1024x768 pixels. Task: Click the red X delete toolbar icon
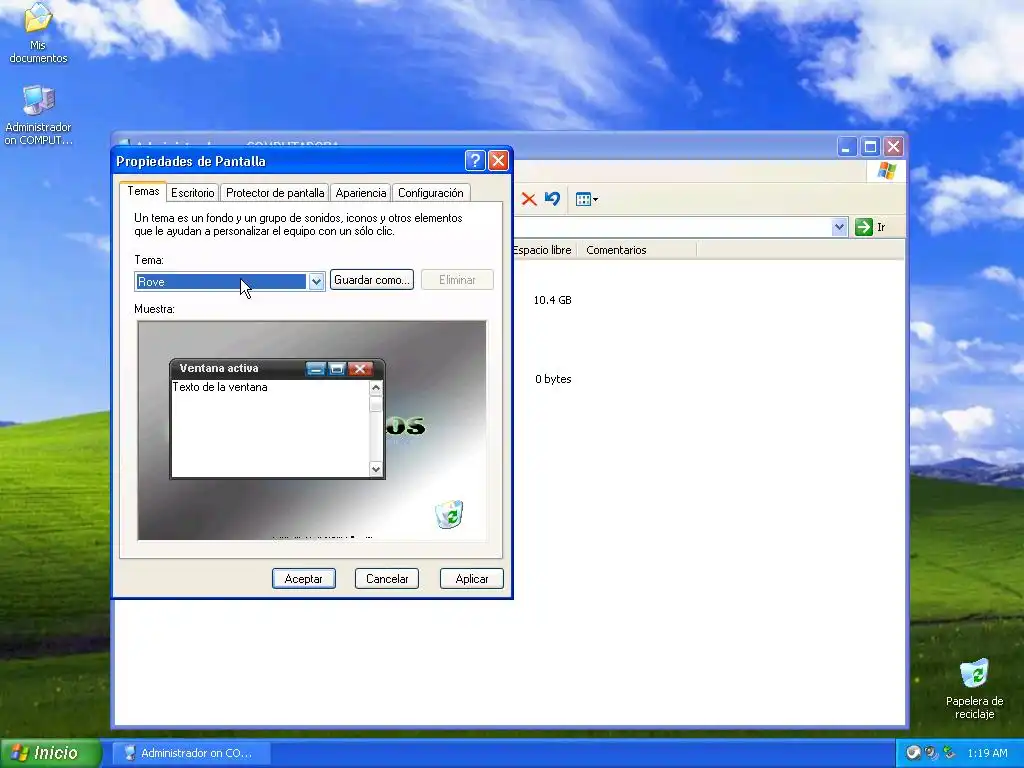(529, 199)
